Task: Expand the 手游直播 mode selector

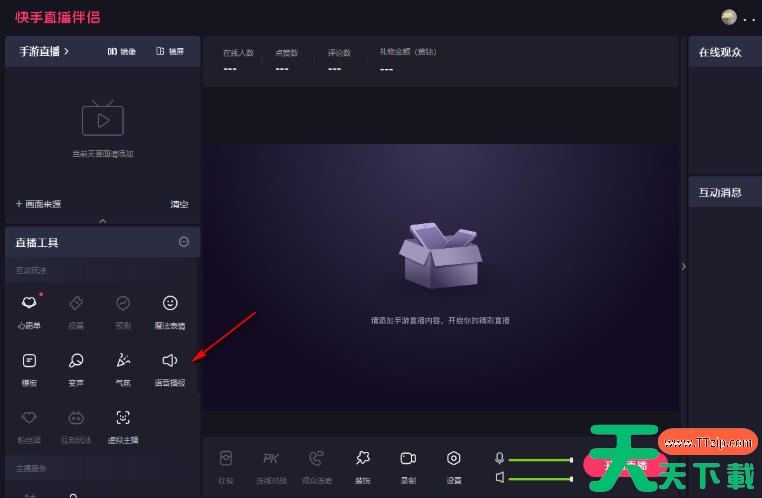Action: point(44,51)
